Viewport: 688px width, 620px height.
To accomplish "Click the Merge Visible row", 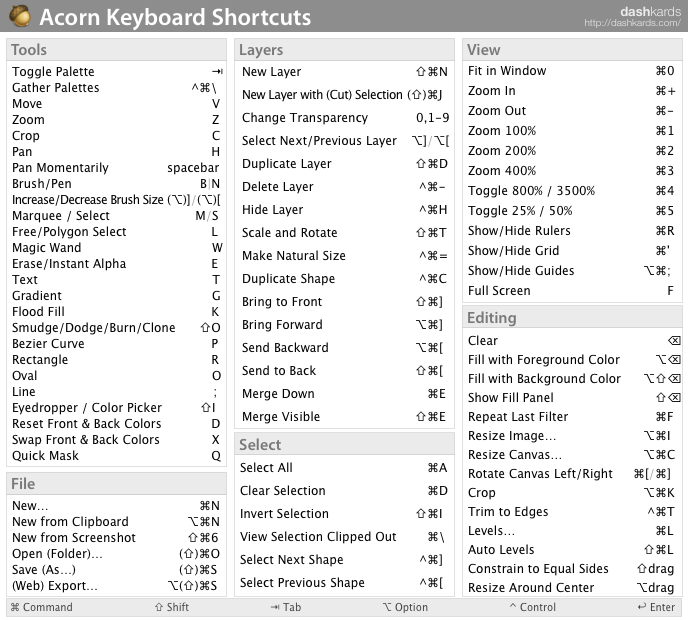I will [344, 416].
